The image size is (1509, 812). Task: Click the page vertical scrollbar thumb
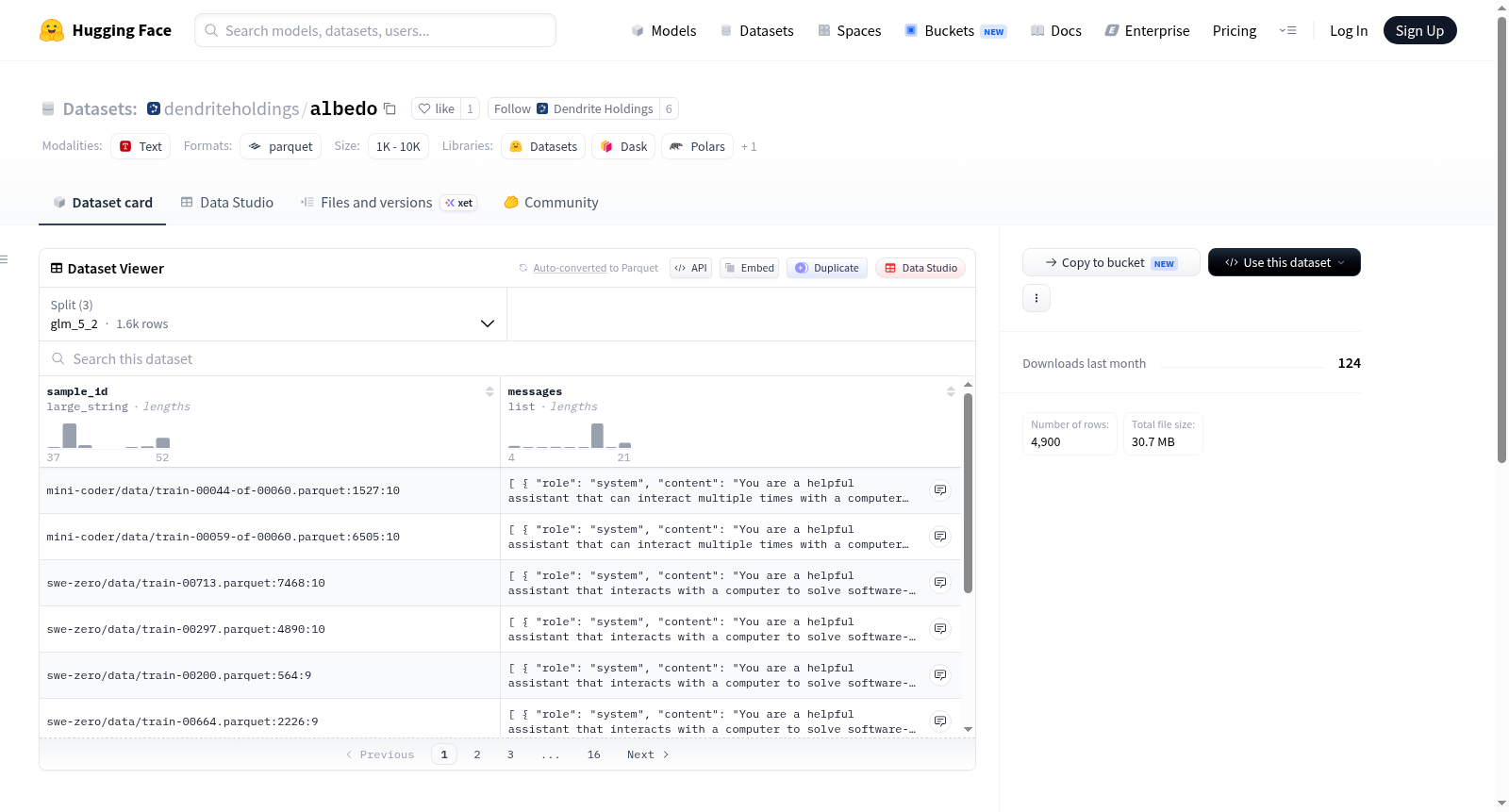point(1502,240)
